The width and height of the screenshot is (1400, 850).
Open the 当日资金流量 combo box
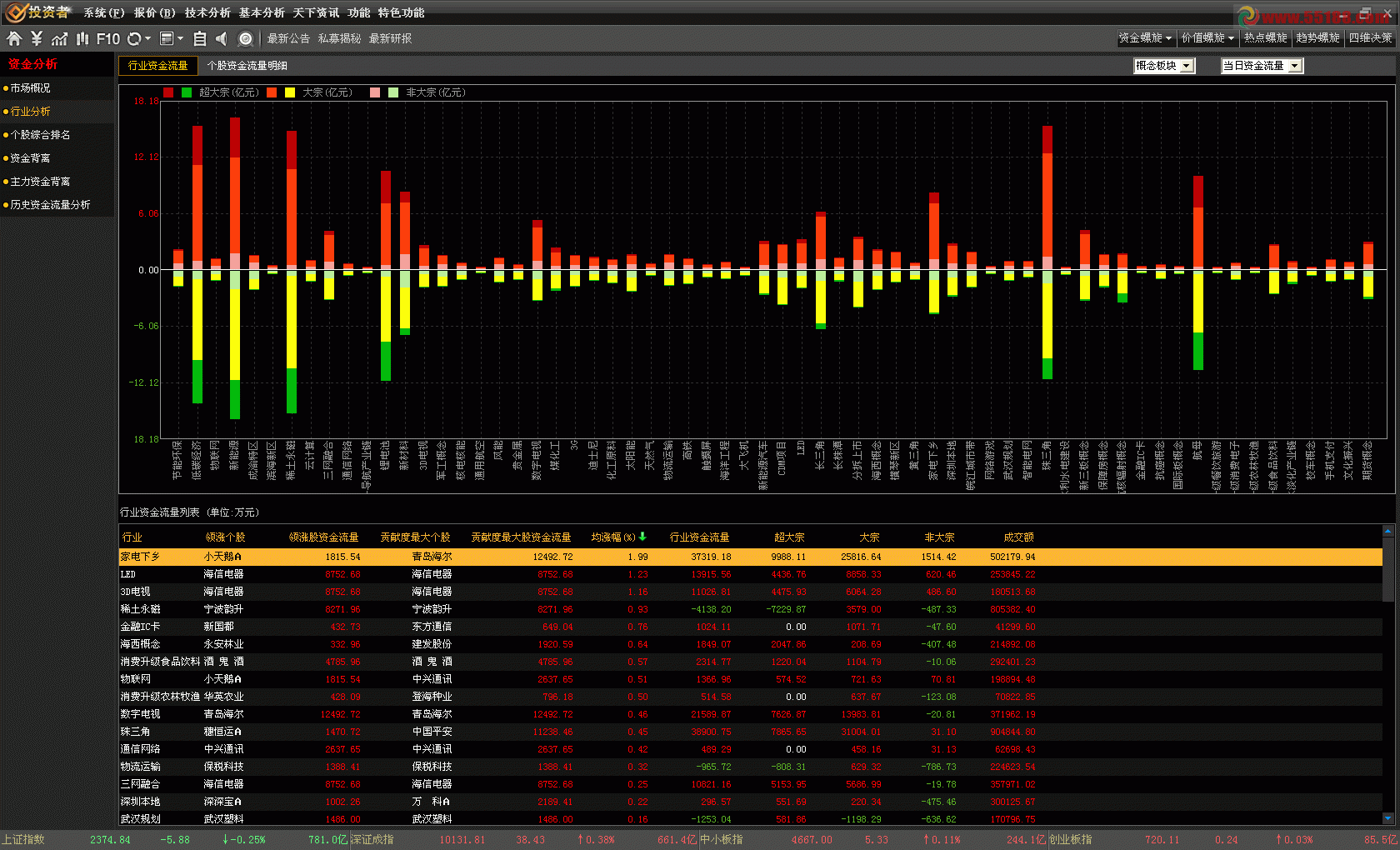(x=1262, y=66)
